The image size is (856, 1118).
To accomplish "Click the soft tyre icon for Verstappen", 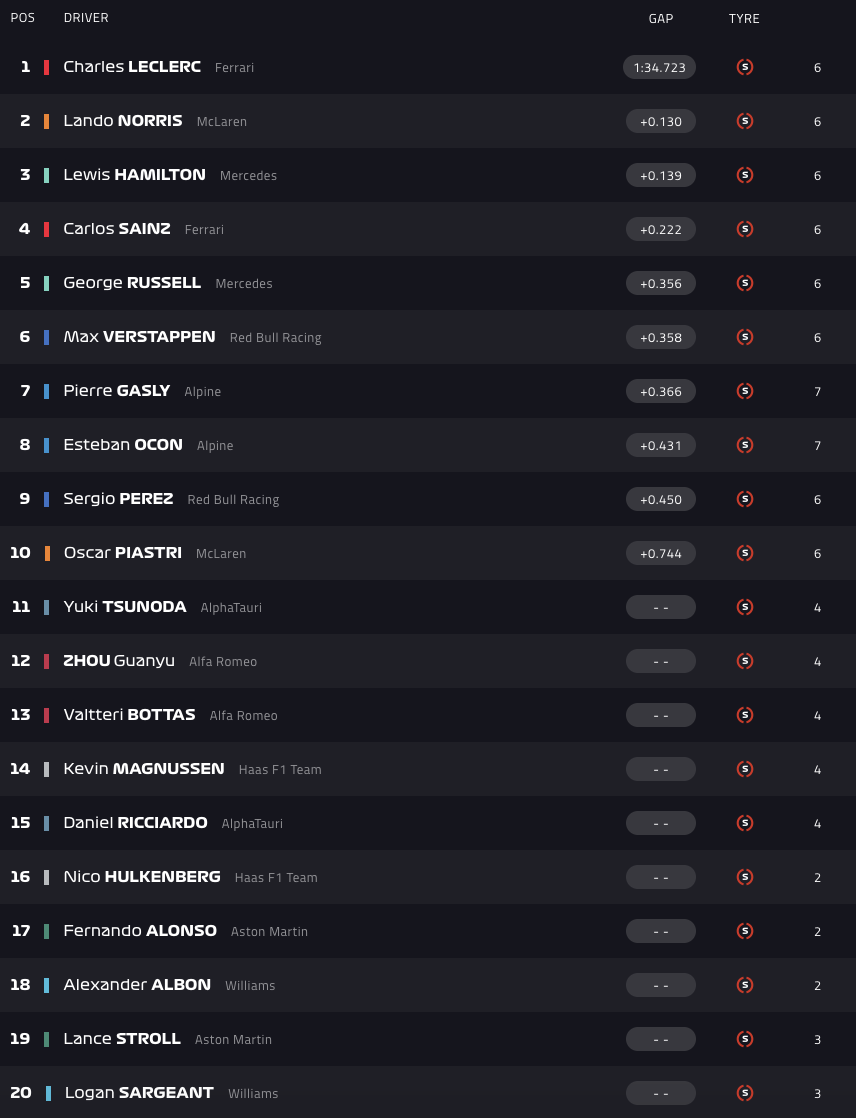I will (744, 337).
